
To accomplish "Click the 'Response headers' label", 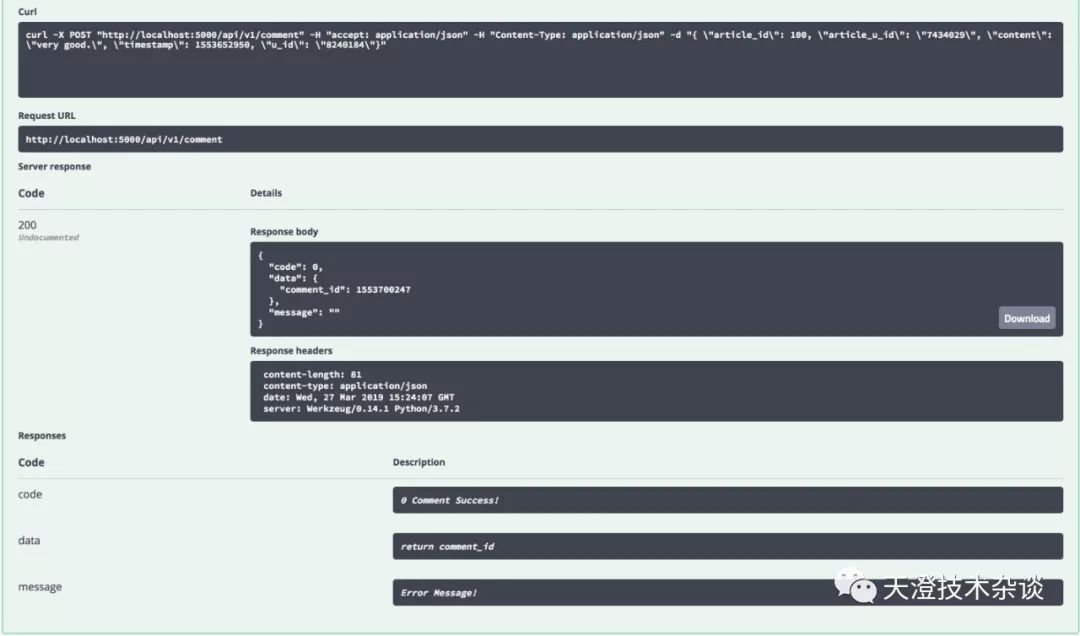I will coord(291,351).
